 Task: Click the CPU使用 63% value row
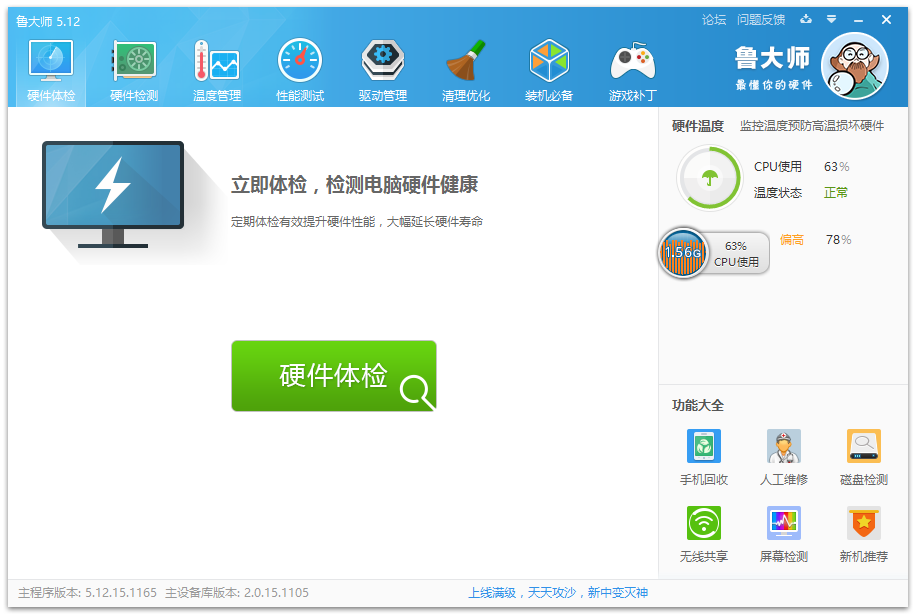[x=801, y=167]
